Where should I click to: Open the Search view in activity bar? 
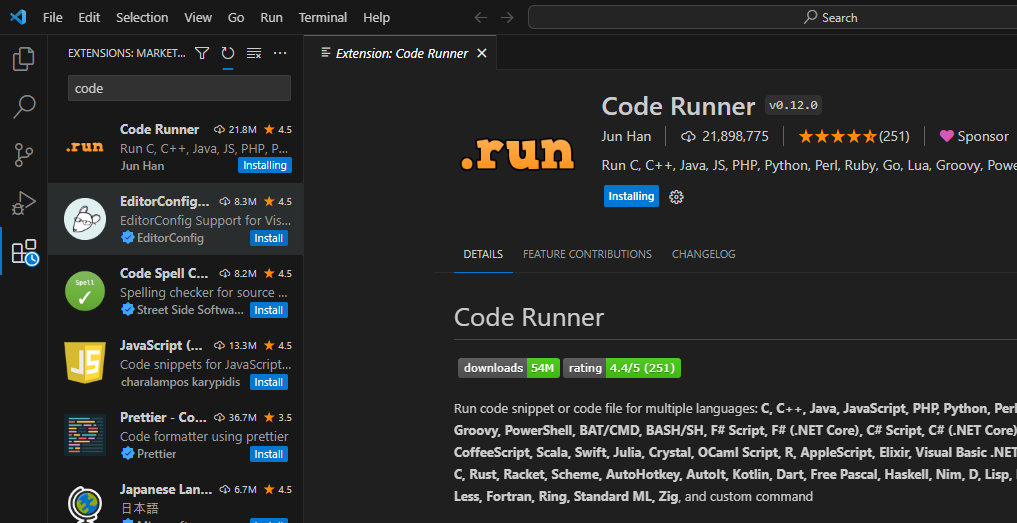point(24,106)
